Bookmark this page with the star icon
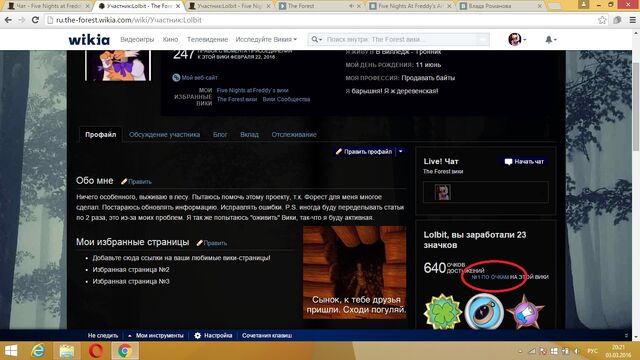640x360 pixels. coord(602,20)
